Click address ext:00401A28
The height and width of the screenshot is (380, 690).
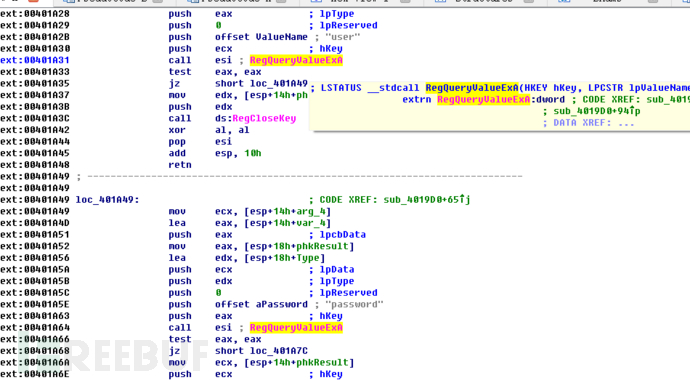(x=35, y=14)
